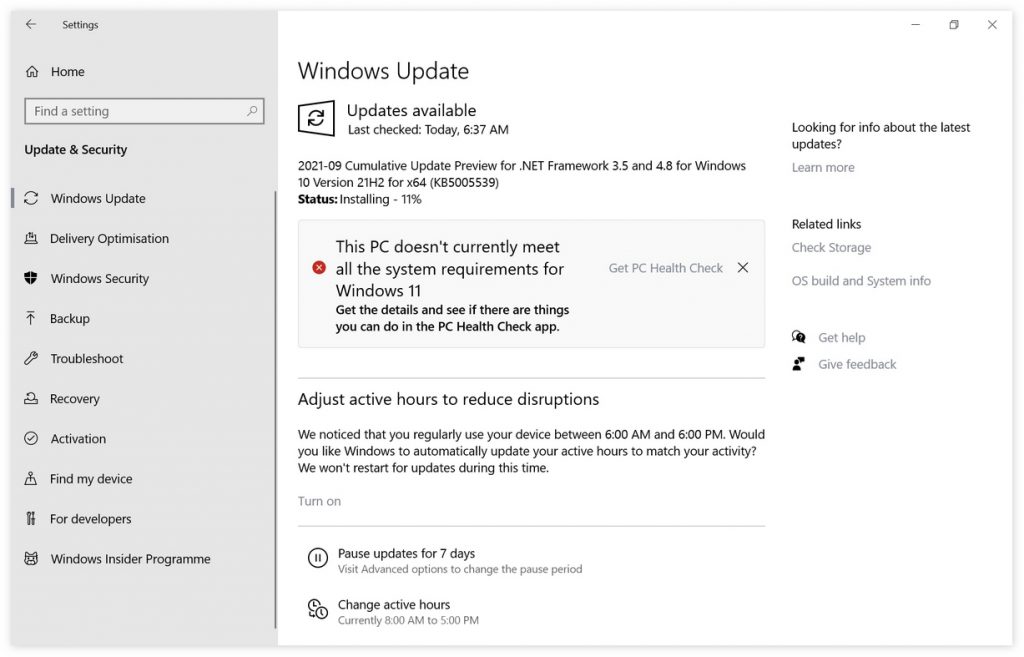Click the pause updates circle icon
This screenshot has width=1024, height=657.
(317, 559)
